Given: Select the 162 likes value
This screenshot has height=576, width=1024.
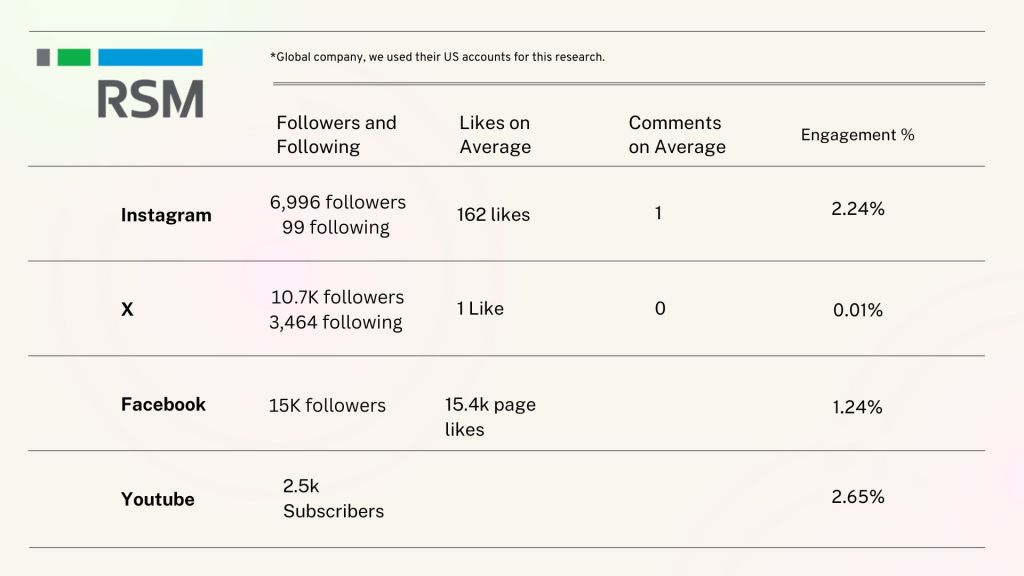Looking at the screenshot, I should click(x=493, y=214).
